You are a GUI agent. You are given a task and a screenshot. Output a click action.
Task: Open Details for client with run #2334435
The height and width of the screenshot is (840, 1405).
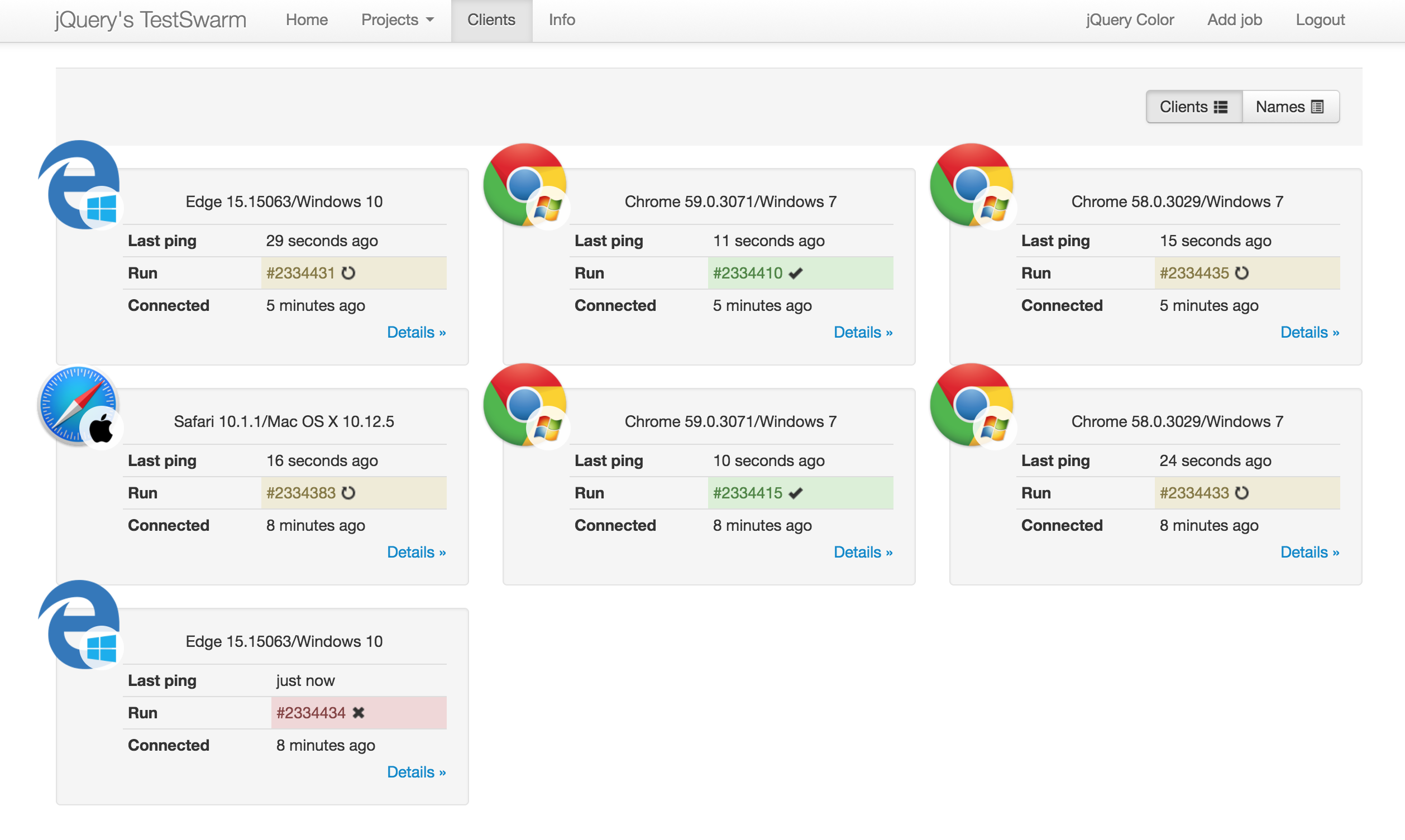point(1310,332)
